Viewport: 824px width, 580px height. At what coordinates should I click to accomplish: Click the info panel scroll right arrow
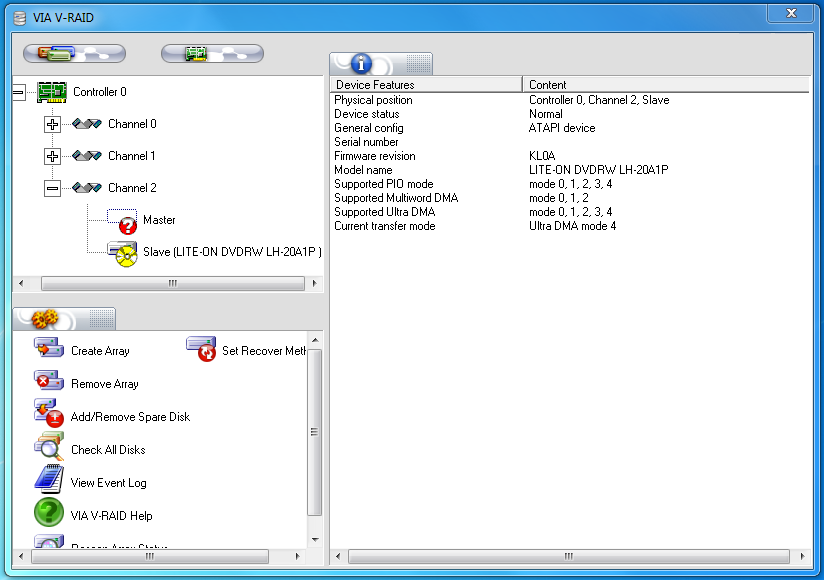pos(802,556)
